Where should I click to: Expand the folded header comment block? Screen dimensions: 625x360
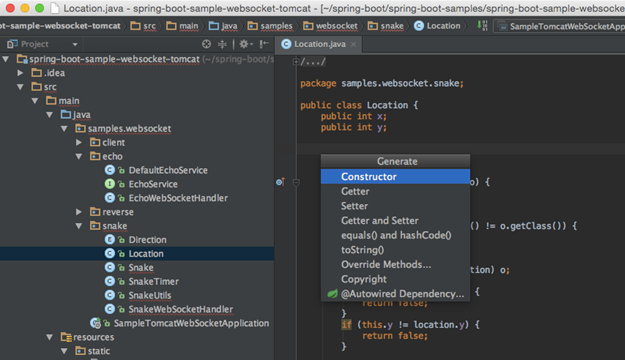(296, 62)
